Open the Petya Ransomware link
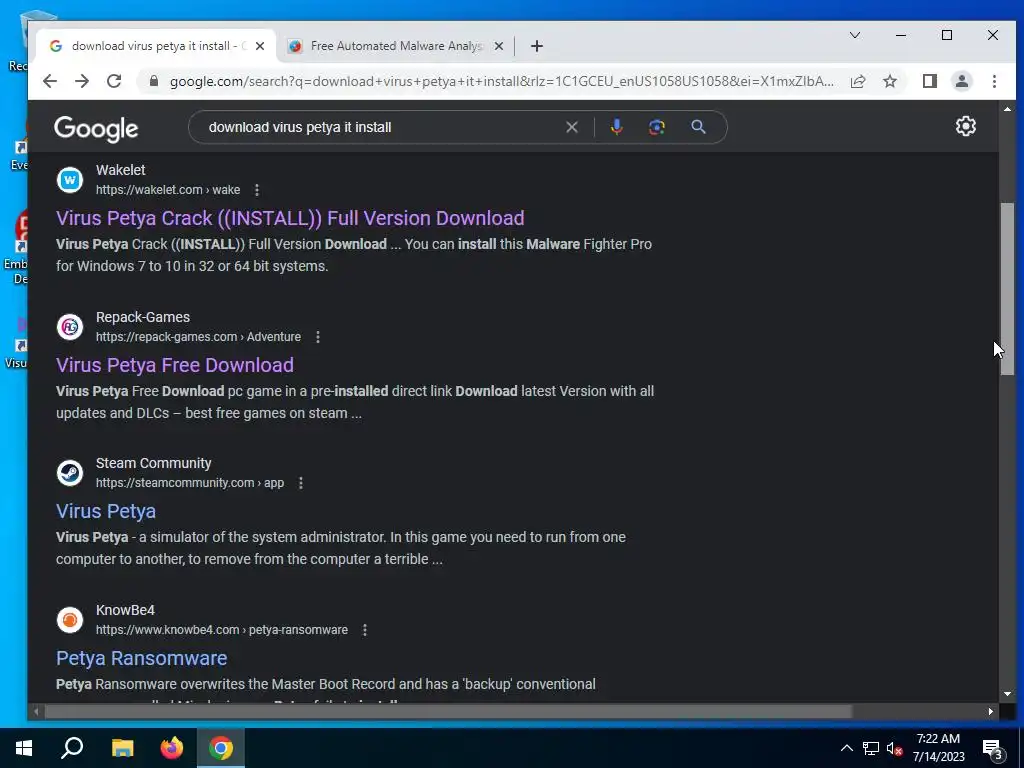1024x768 pixels. pyautogui.click(x=142, y=658)
